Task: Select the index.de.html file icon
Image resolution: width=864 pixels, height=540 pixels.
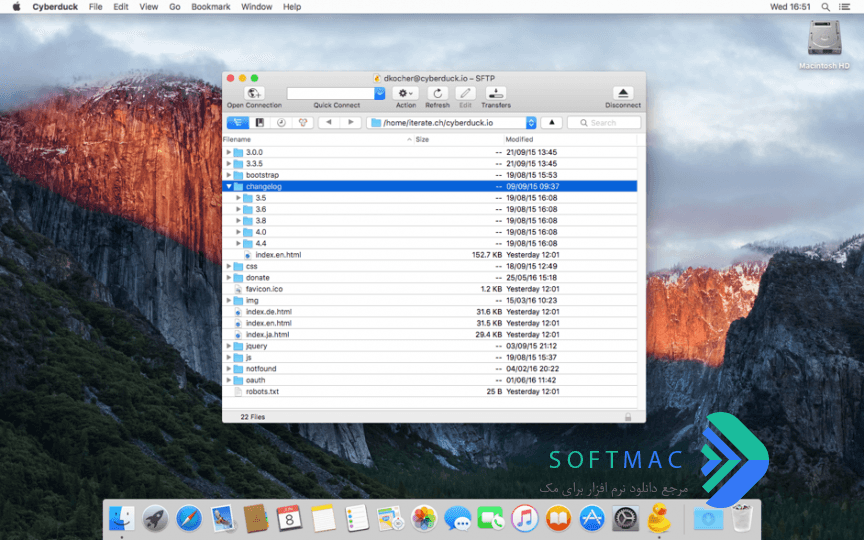Action: coord(238,312)
